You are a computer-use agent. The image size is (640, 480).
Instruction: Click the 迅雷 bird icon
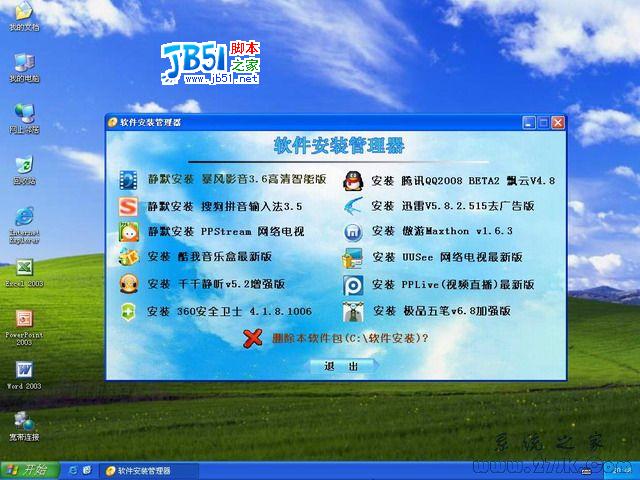tap(353, 206)
